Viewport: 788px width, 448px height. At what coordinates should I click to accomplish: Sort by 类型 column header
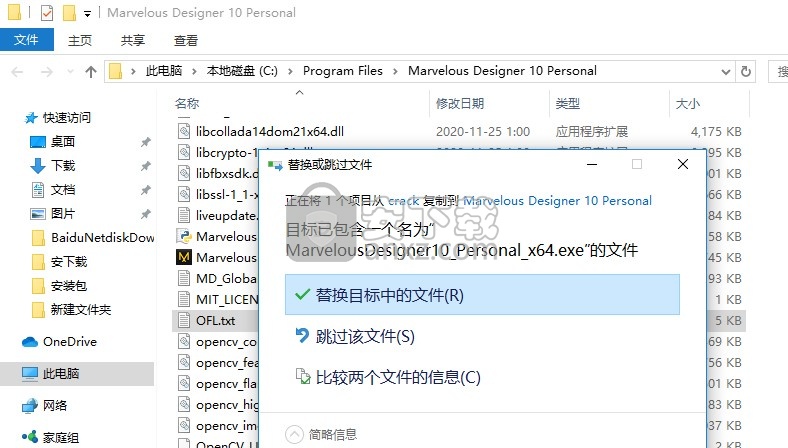point(567,103)
